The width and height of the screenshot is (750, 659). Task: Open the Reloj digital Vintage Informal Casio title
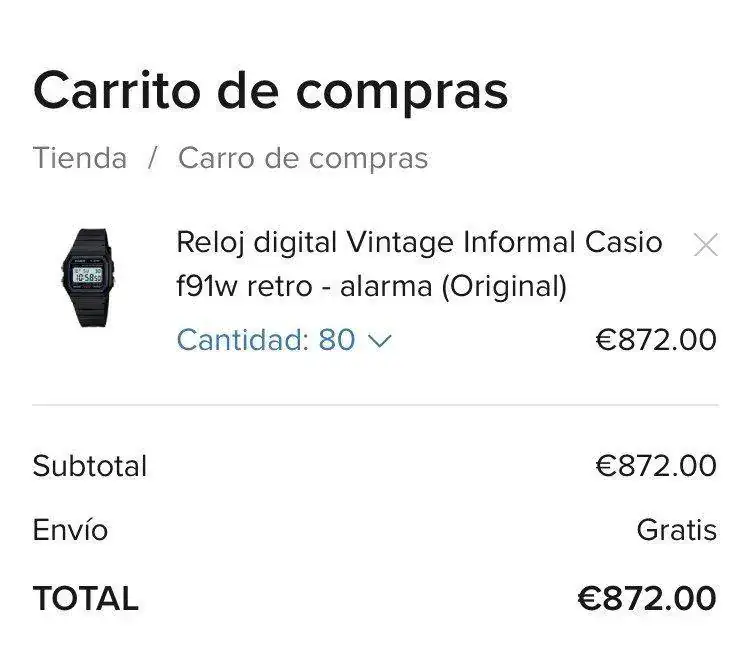click(419, 242)
